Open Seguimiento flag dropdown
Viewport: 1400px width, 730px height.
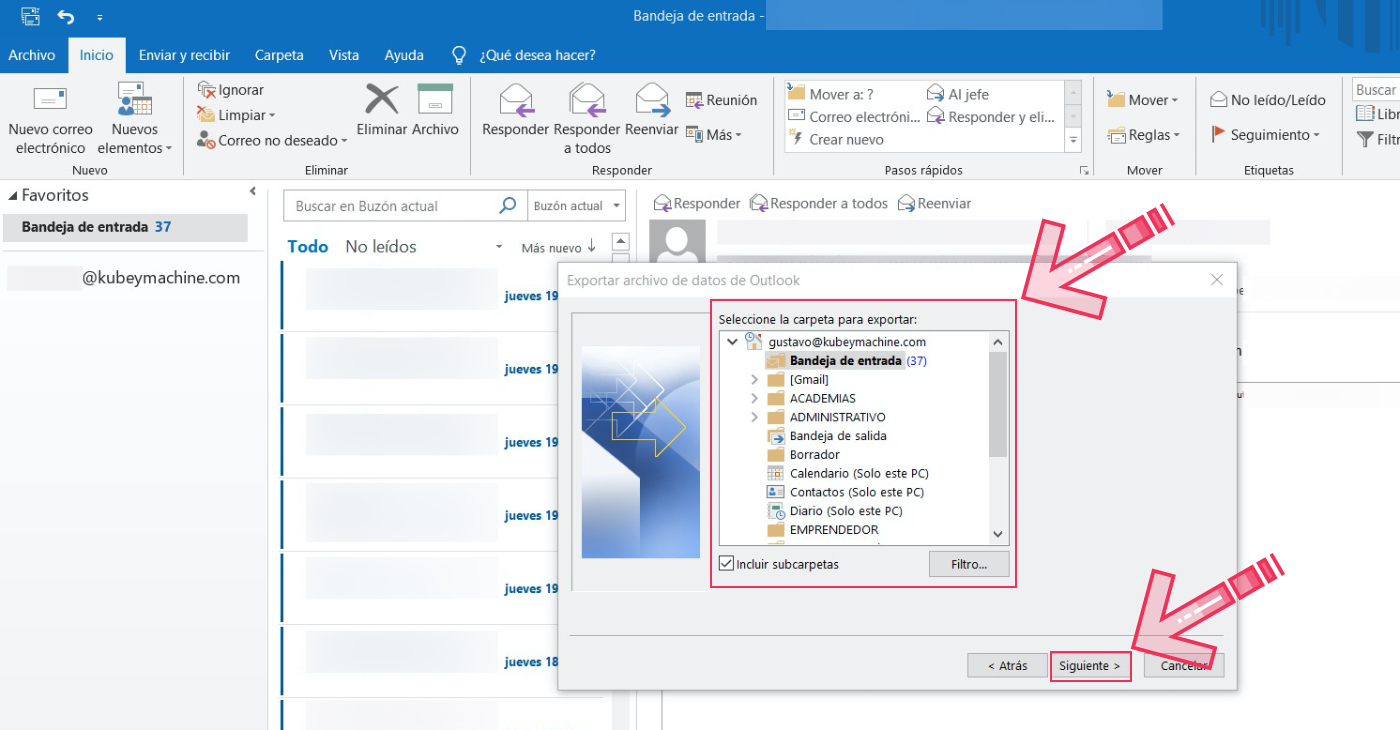1266,135
